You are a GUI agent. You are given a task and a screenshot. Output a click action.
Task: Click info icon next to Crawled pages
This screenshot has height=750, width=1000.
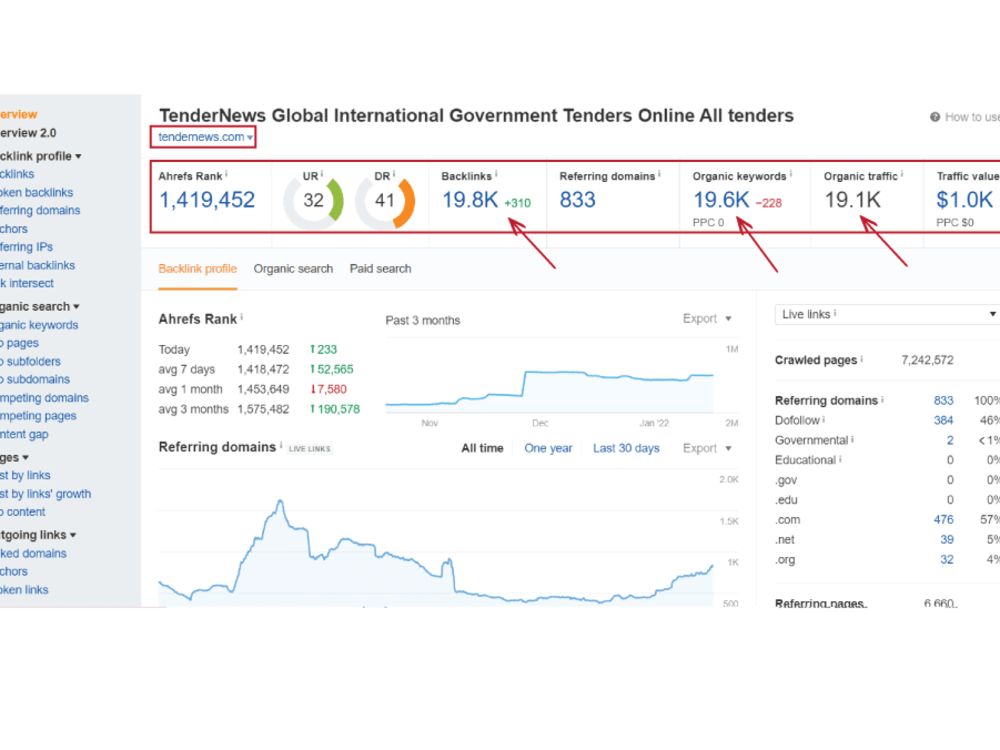pos(862,359)
